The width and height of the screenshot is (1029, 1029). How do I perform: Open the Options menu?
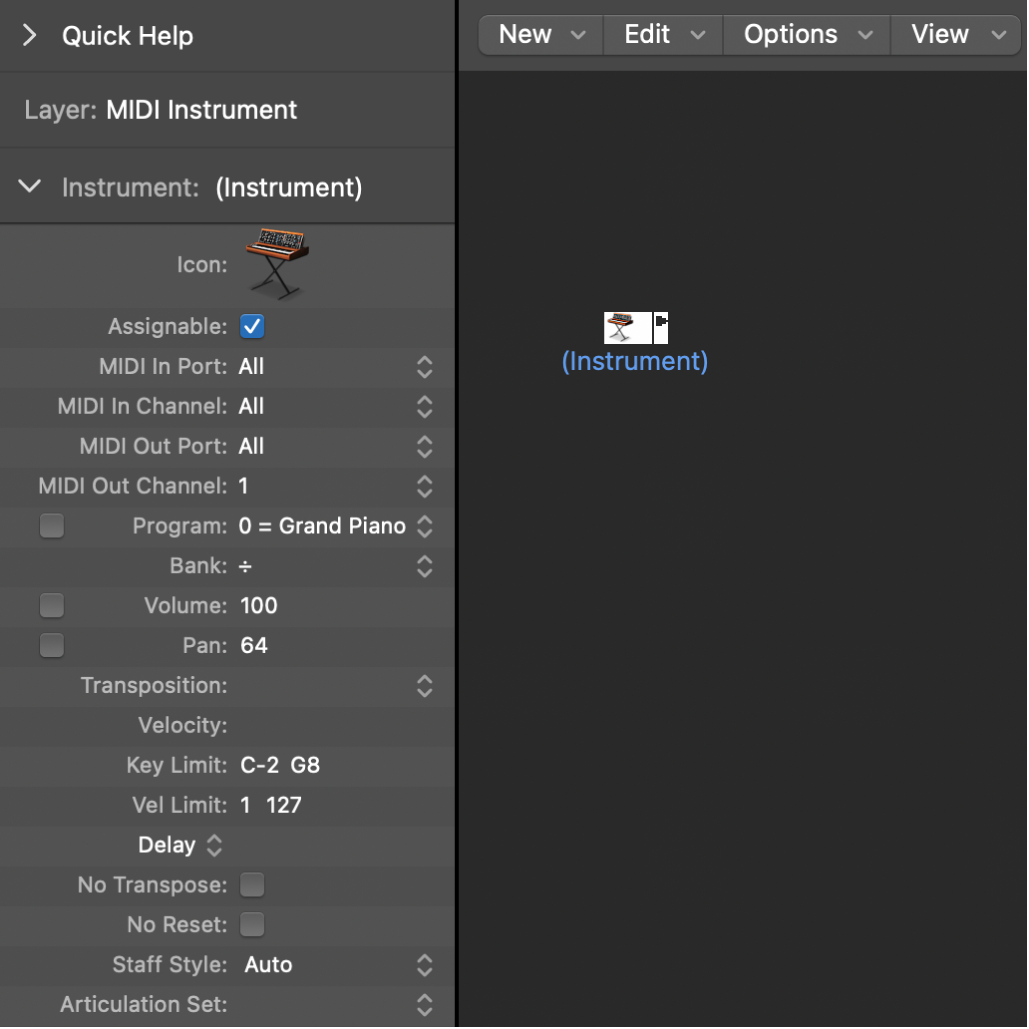point(805,34)
